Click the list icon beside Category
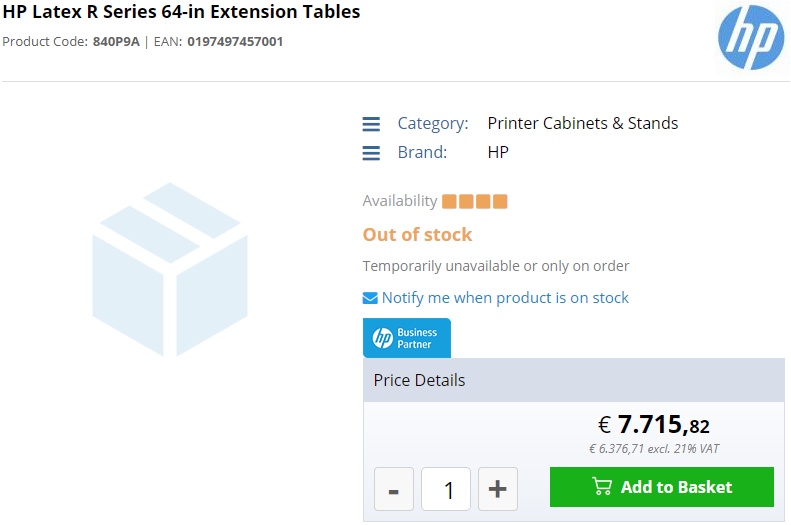The image size is (791, 525). pos(371,124)
